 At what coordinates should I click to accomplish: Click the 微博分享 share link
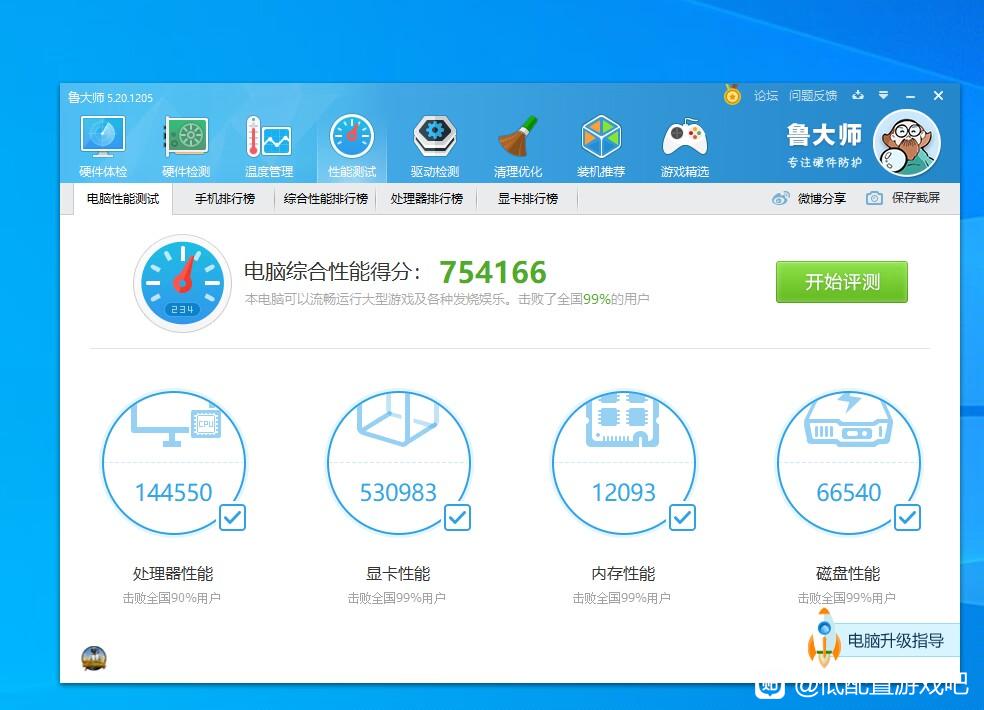[x=821, y=198]
